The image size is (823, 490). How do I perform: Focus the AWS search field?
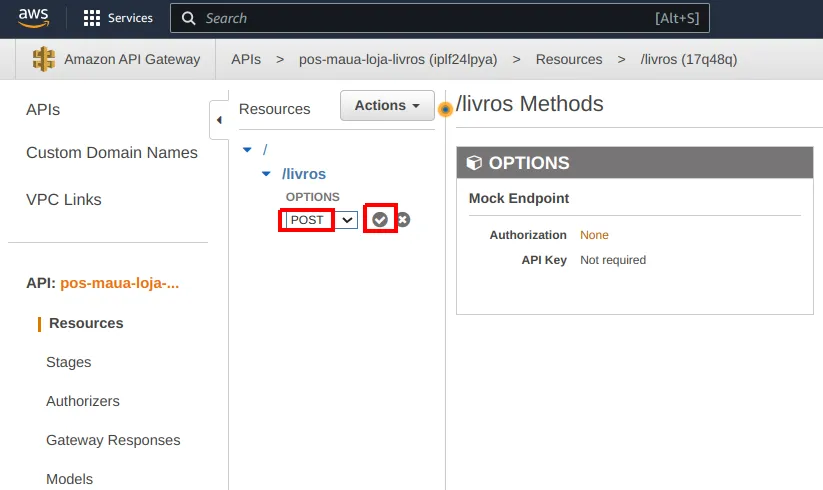click(x=440, y=18)
